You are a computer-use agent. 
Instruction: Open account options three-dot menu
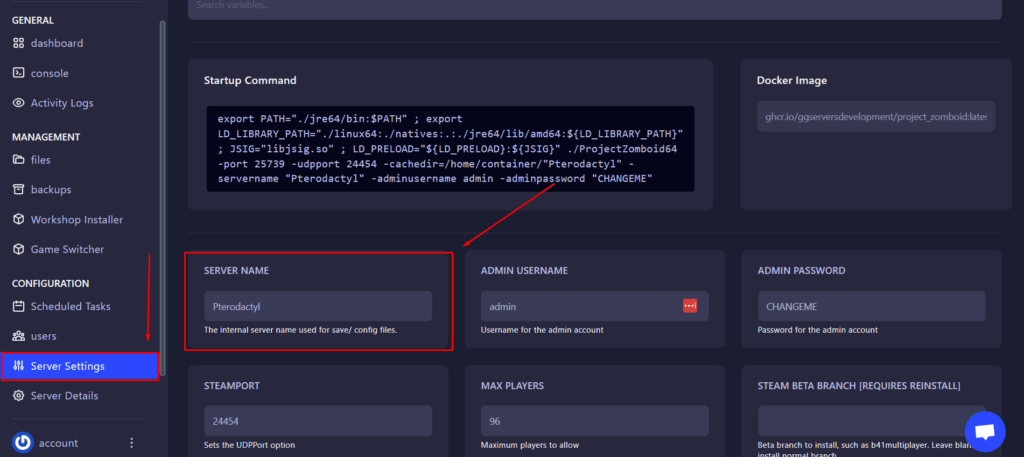132,443
